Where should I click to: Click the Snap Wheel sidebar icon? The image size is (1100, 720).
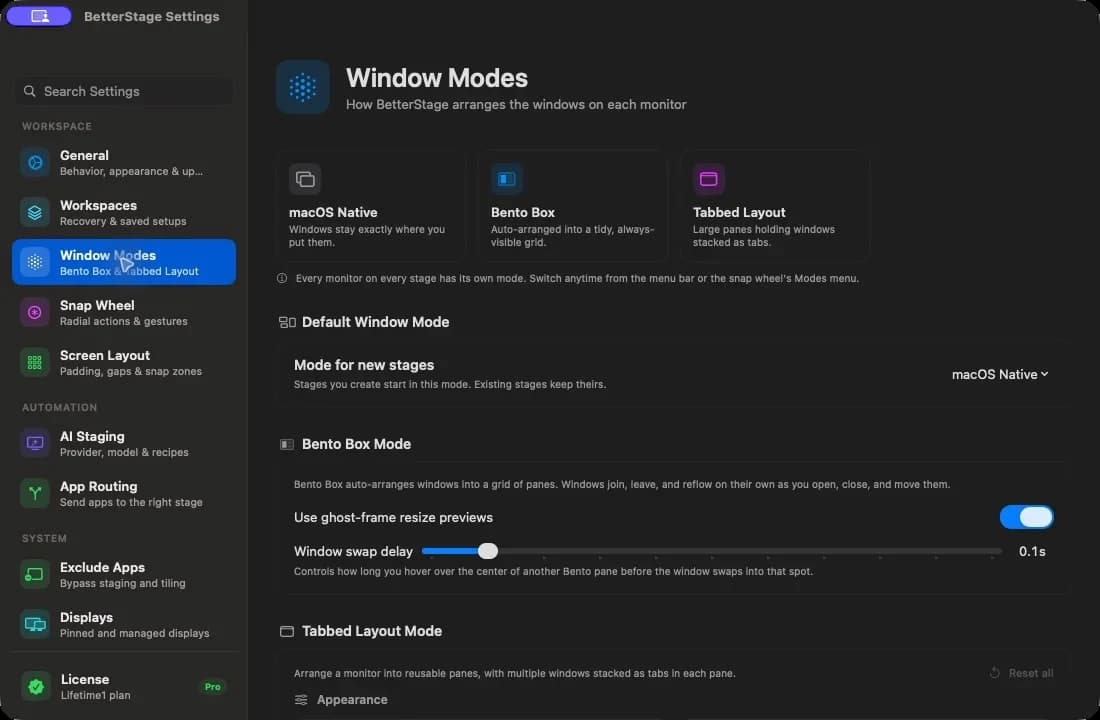click(34, 312)
